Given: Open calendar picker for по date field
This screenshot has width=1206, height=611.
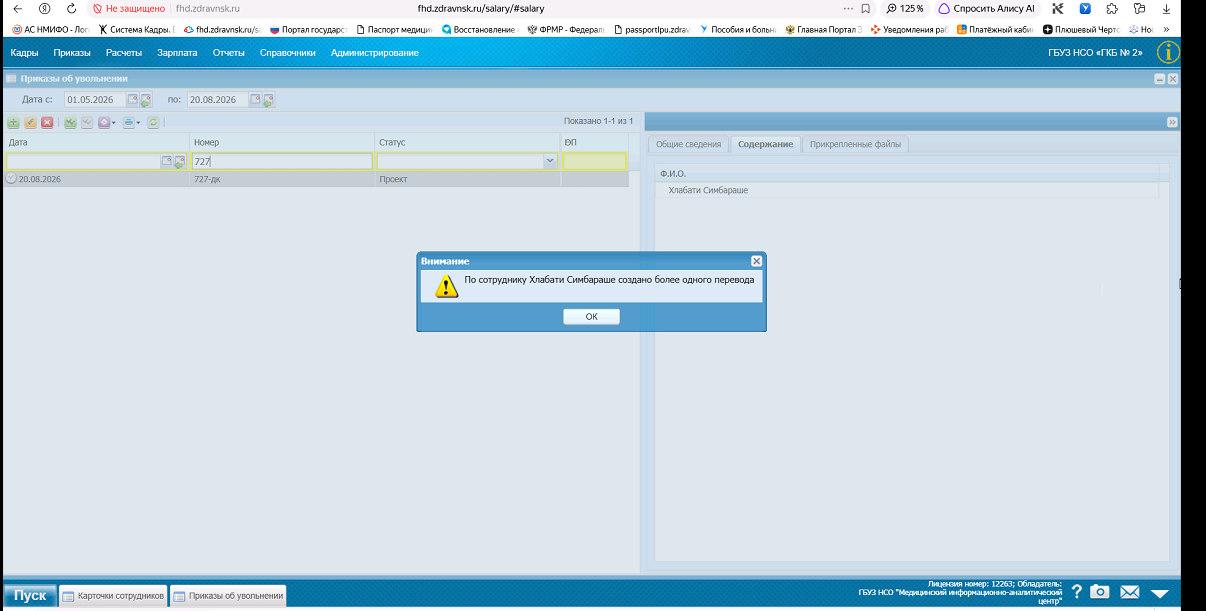Looking at the screenshot, I should (255, 100).
